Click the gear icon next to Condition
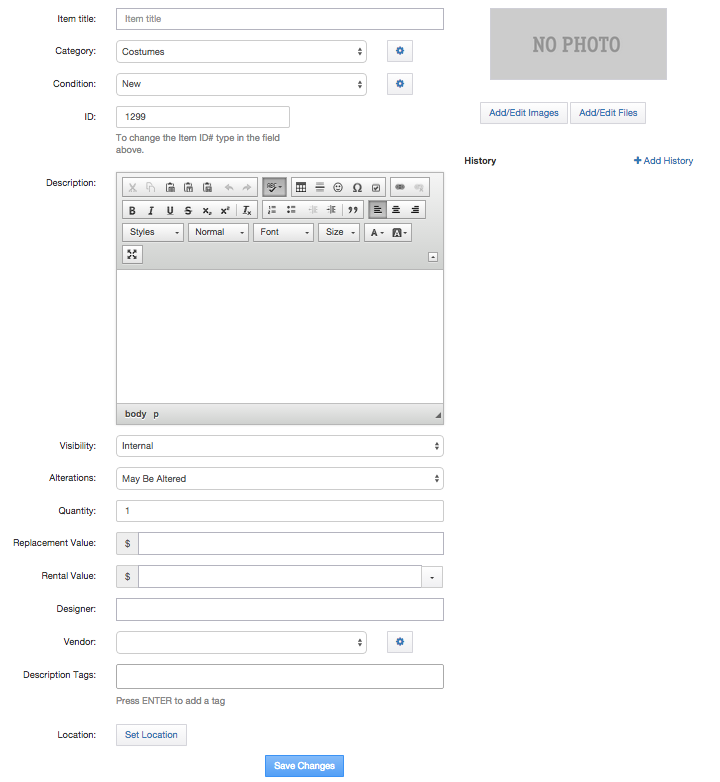Screen dimensions: 720x782 (400, 84)
